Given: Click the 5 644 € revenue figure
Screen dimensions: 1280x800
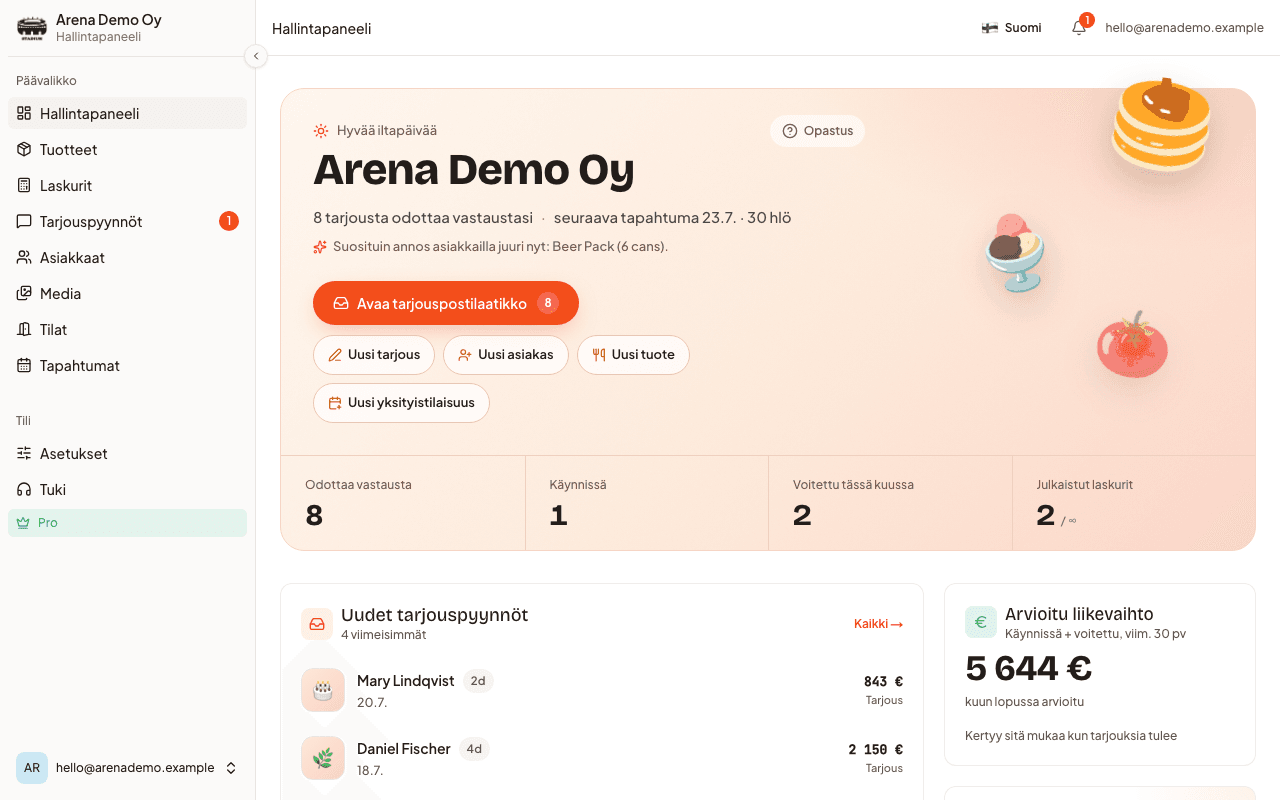Looking at the screenshot, I should 1028,668.
